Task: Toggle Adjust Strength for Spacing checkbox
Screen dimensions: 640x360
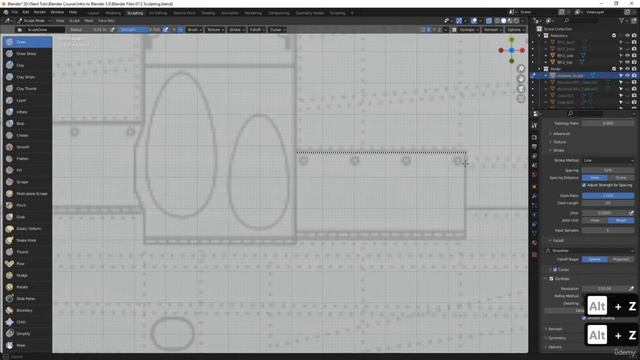Action: click(x=584, y=185)
